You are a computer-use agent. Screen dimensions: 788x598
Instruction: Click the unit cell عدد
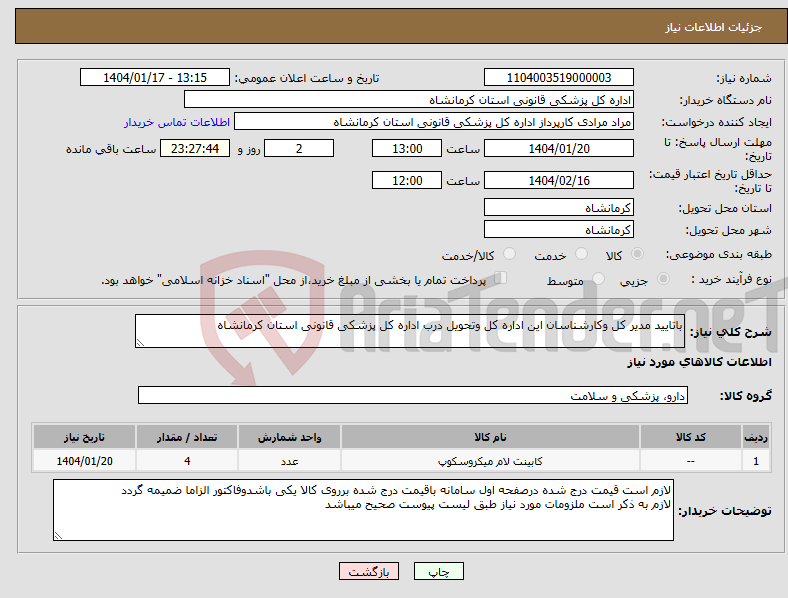[x=290, y=461]
